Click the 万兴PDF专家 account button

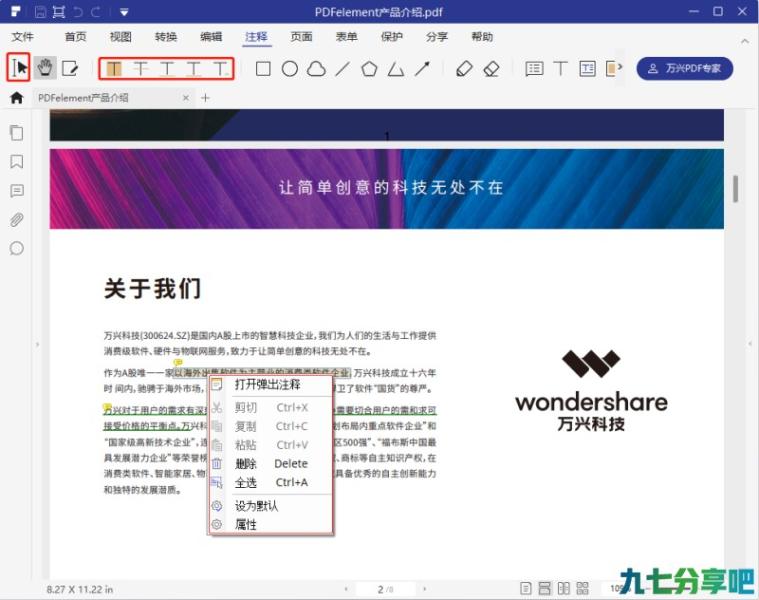(684, 69)
